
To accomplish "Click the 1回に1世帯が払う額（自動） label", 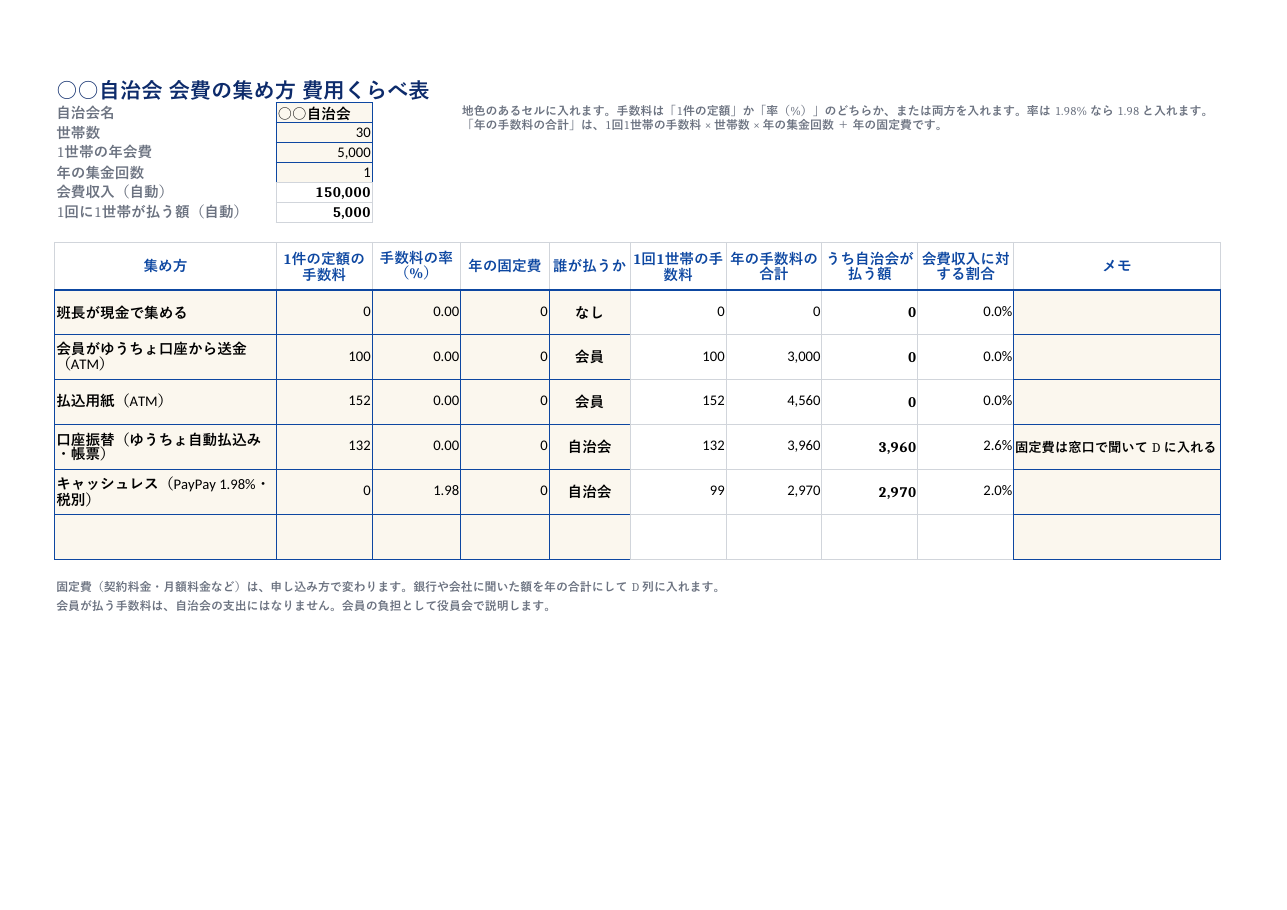I will click(151, 212).
